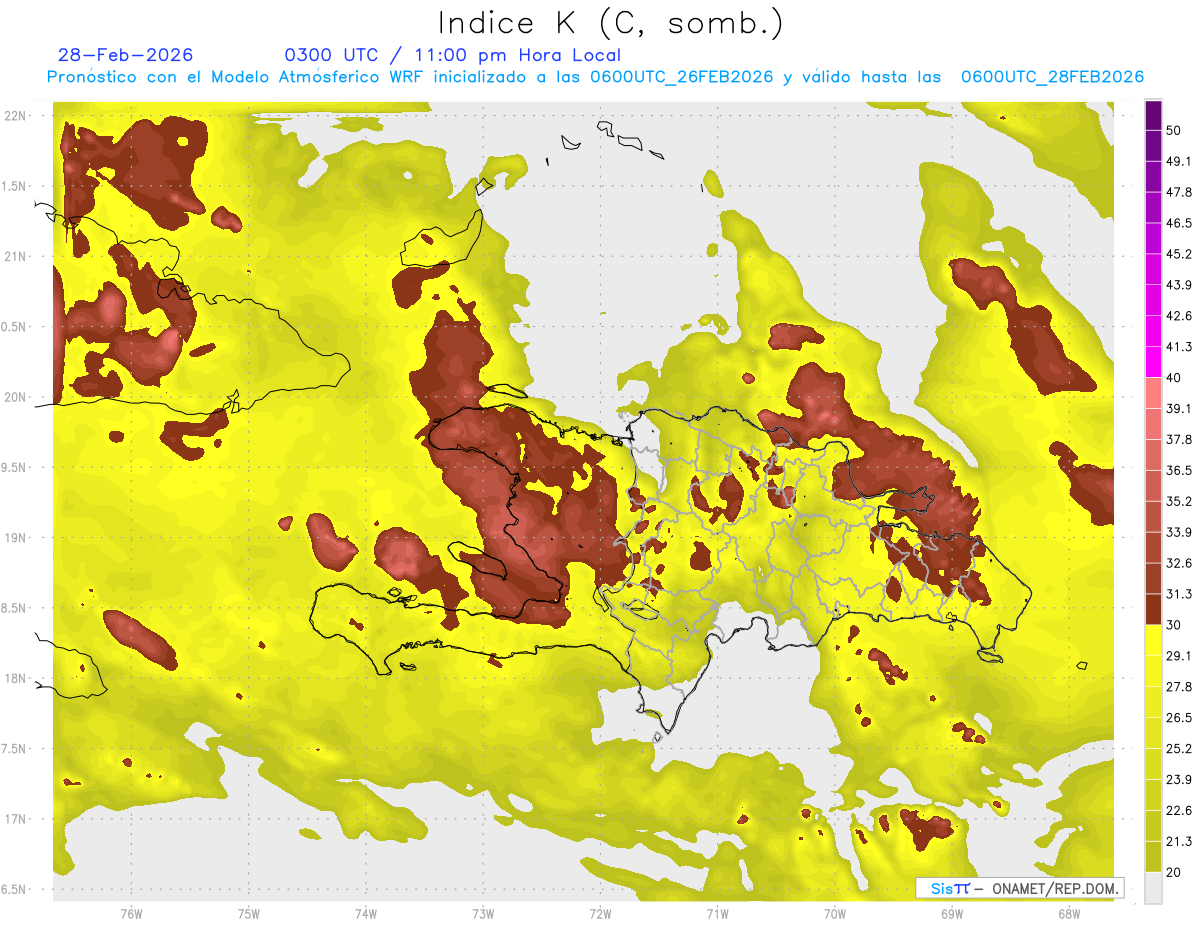The image size is (1200, 927).
Task: Click "0300 UTC / 11:00 pm Hora Local"
Action: tap(452, 55)
